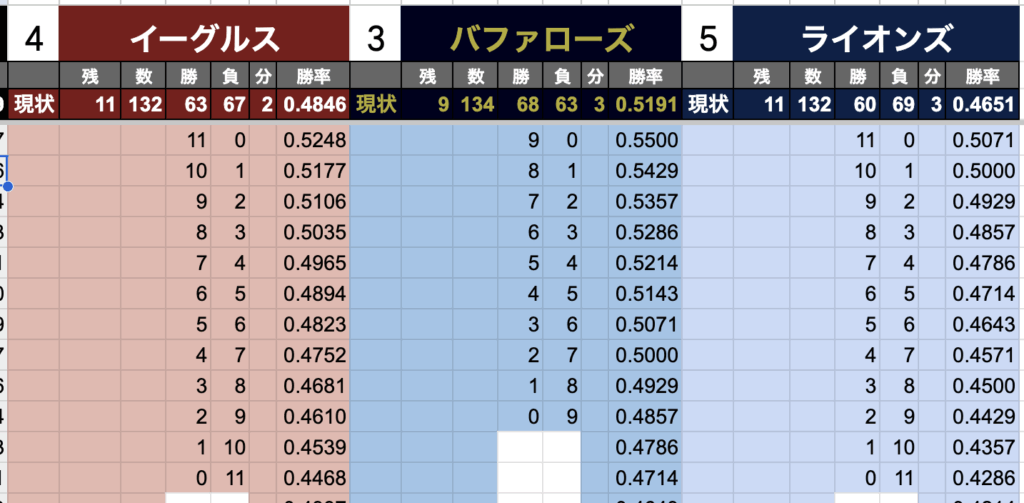Select the yellow 現状 label in Buffaloes row
Viewport: 1024px width, 503px height.
pos(377,103)
